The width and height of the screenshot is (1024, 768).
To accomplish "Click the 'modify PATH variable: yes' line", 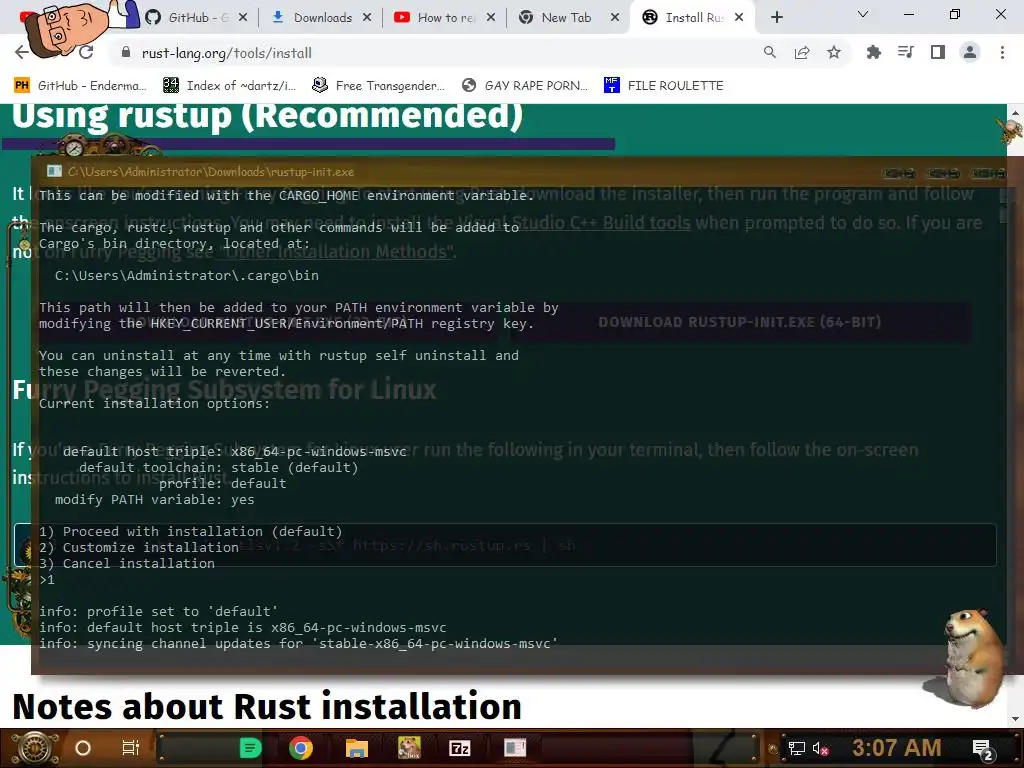I will click(x=155, y=500).
